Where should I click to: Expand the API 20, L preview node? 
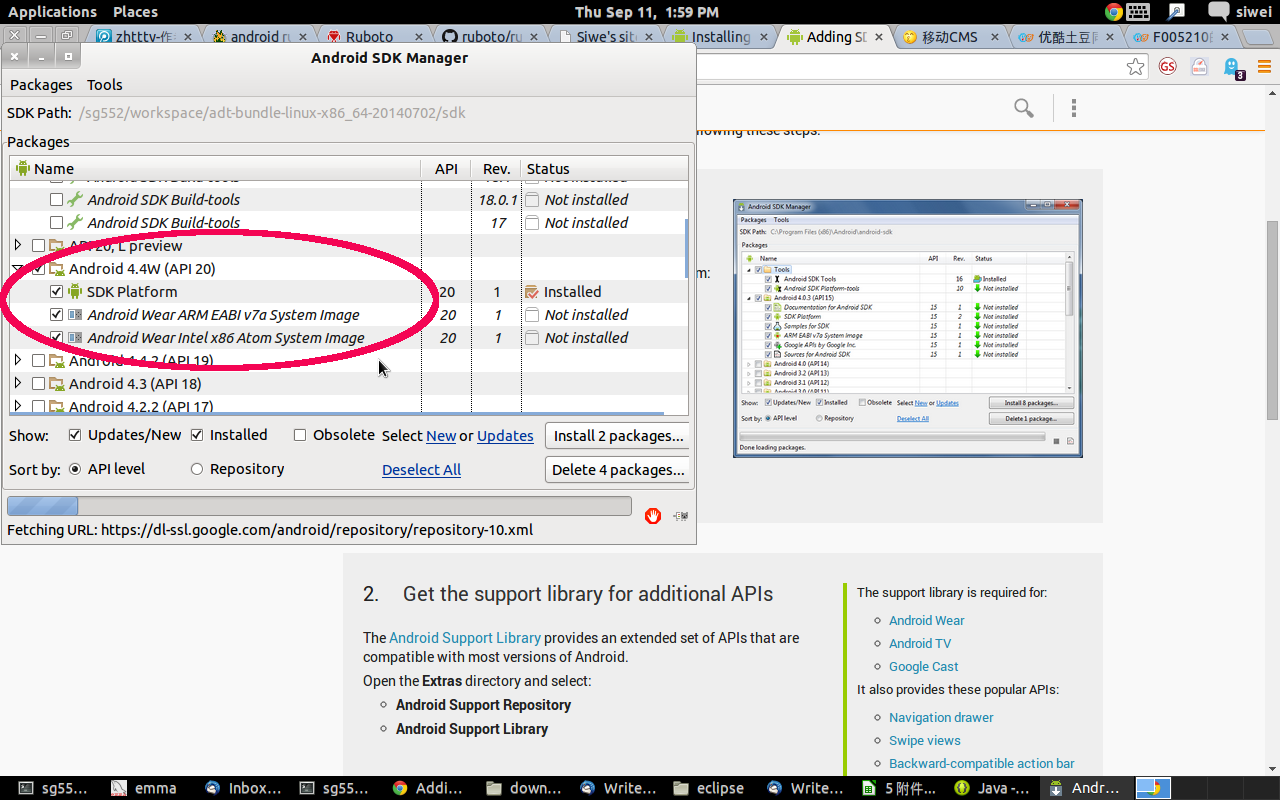pyautogui.click(x=18, y=245)
